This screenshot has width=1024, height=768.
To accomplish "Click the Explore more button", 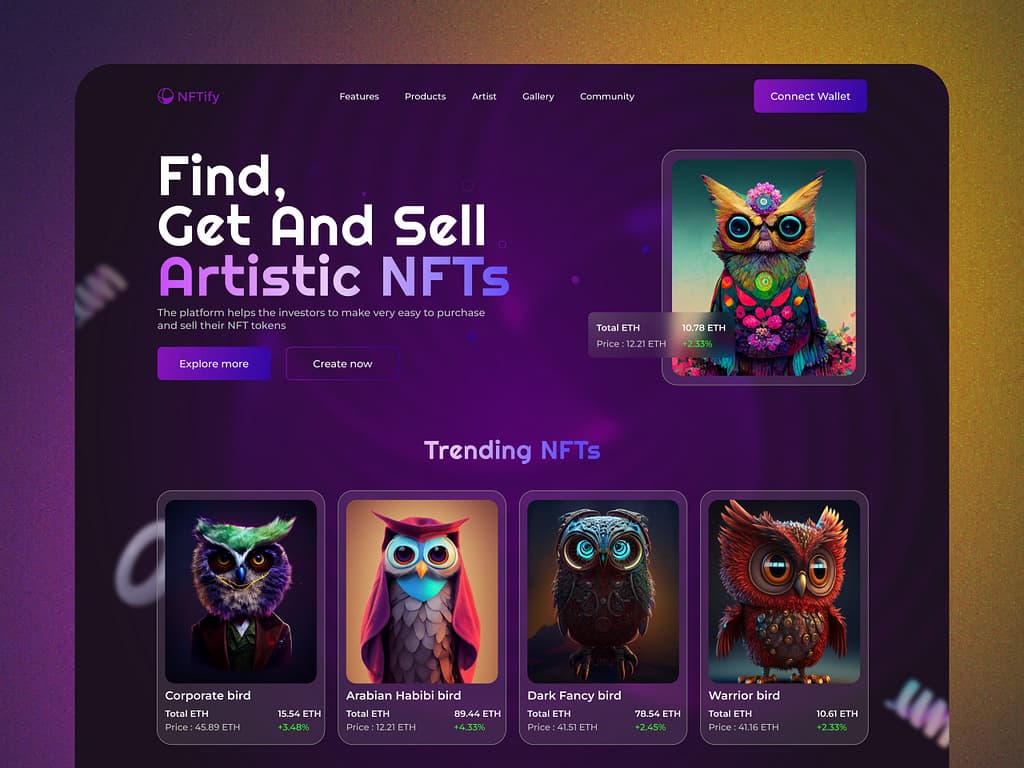I will 214,364.
